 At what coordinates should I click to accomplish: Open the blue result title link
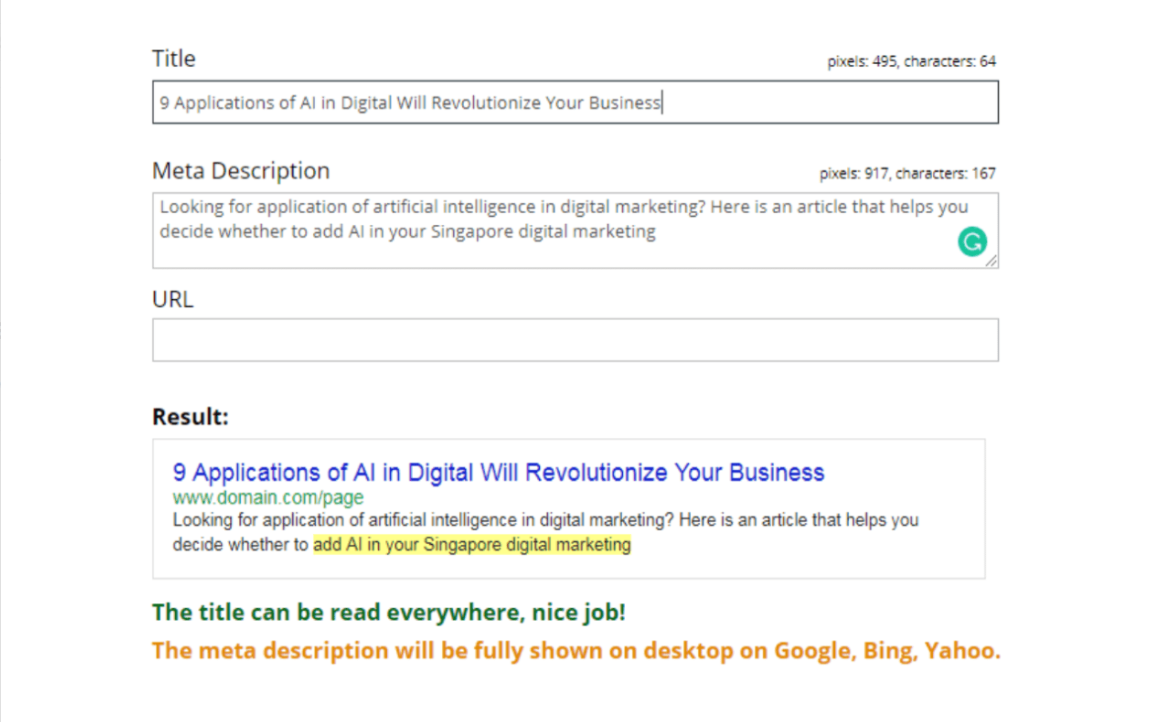pyautogui.click(x=498, y=472)
